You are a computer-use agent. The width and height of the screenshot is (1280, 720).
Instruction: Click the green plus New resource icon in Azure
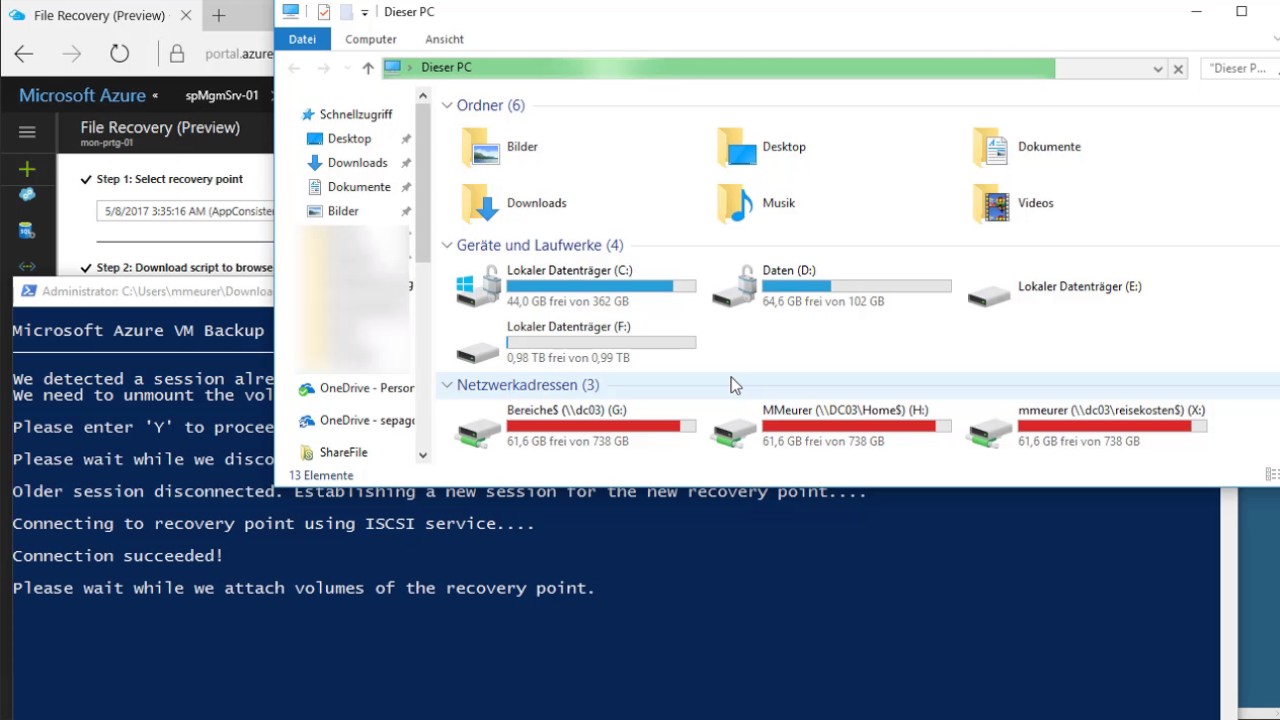(27, 169)
